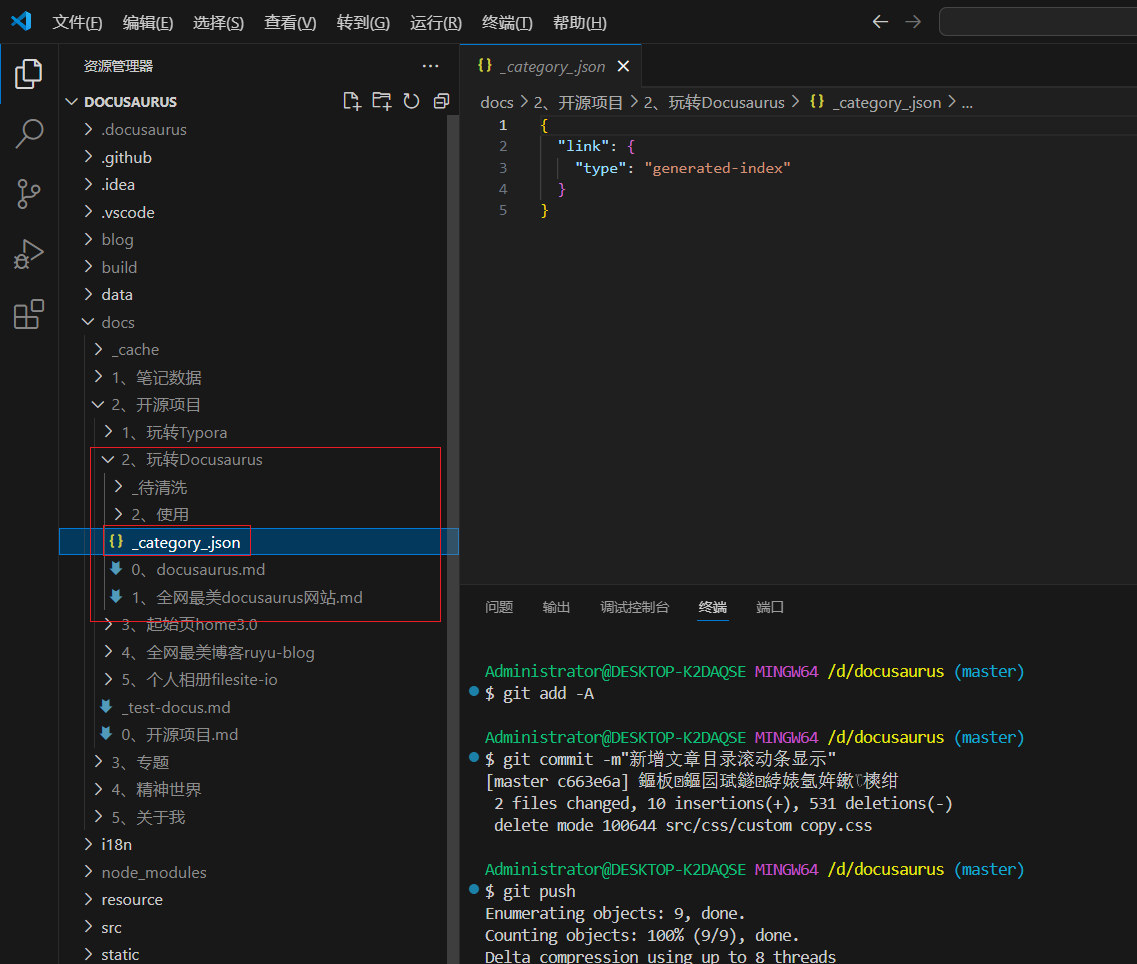Expand the 2、使用 folder
Viewport: 1137px width, 964px height.
[x=160, y=514]
